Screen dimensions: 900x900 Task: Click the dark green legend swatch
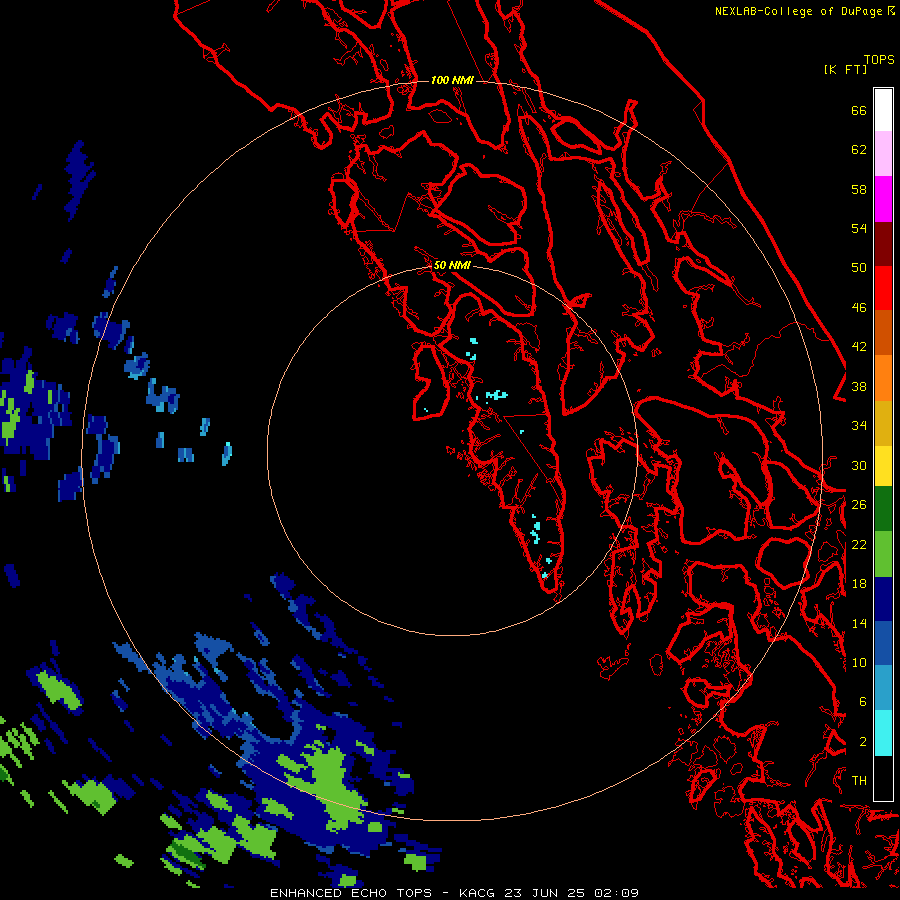(x=883, y=509)
